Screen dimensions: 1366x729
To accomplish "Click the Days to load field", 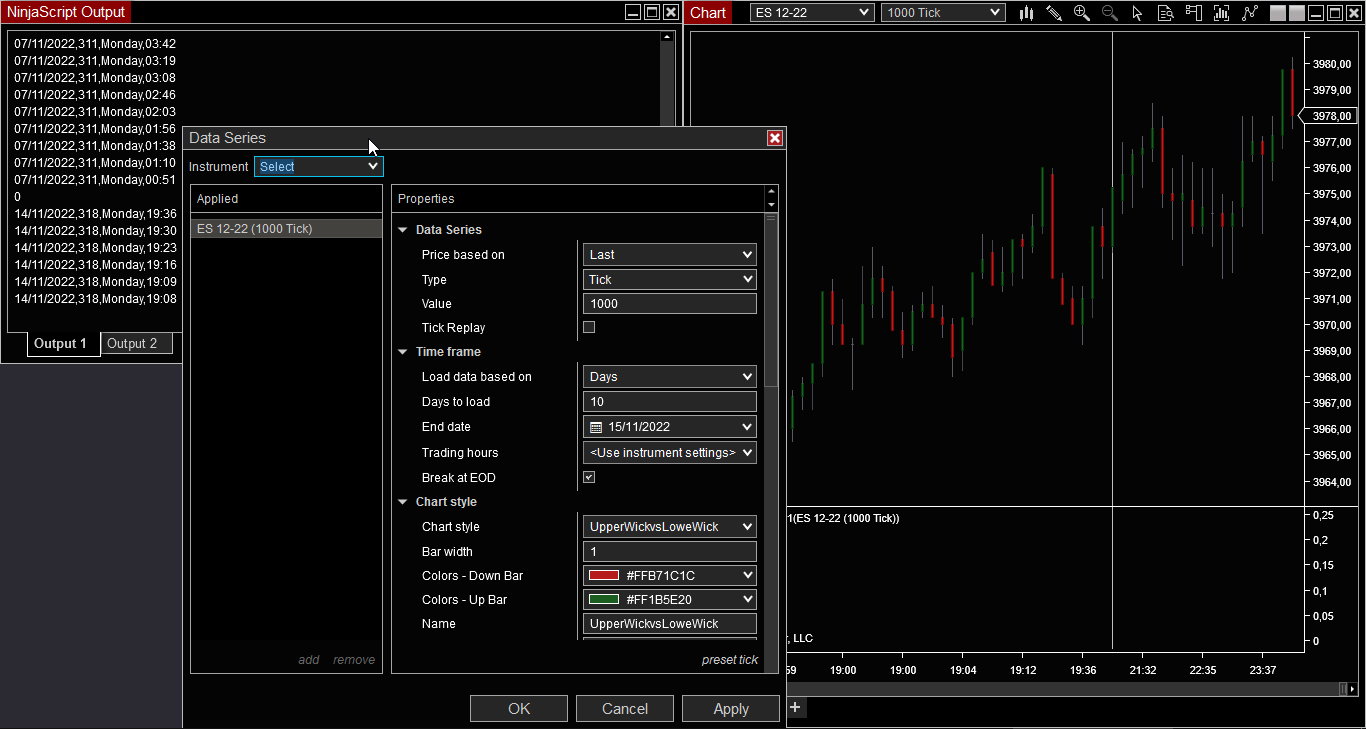I will click(670, 402).
